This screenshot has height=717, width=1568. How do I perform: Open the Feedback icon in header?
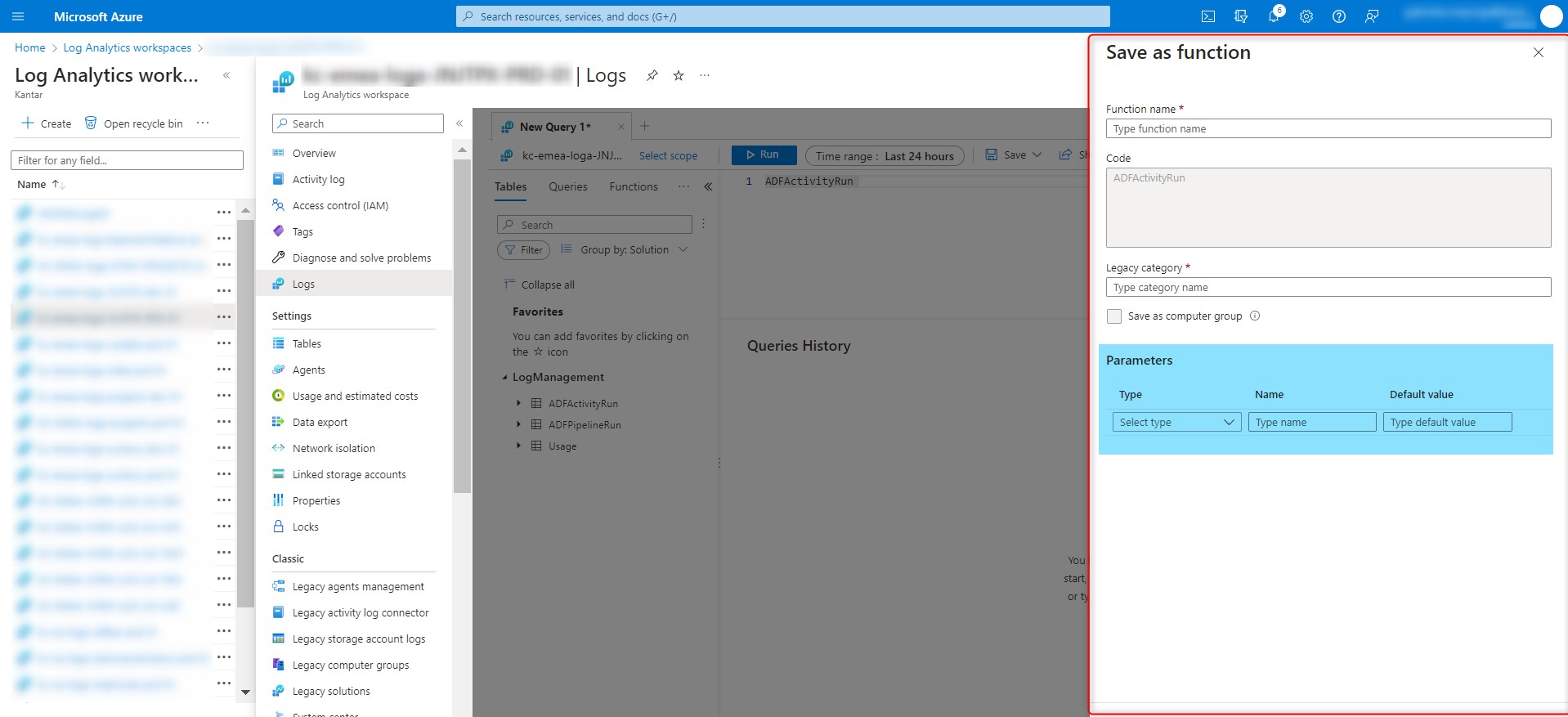pyautogui.click(x=1372, y=16)
